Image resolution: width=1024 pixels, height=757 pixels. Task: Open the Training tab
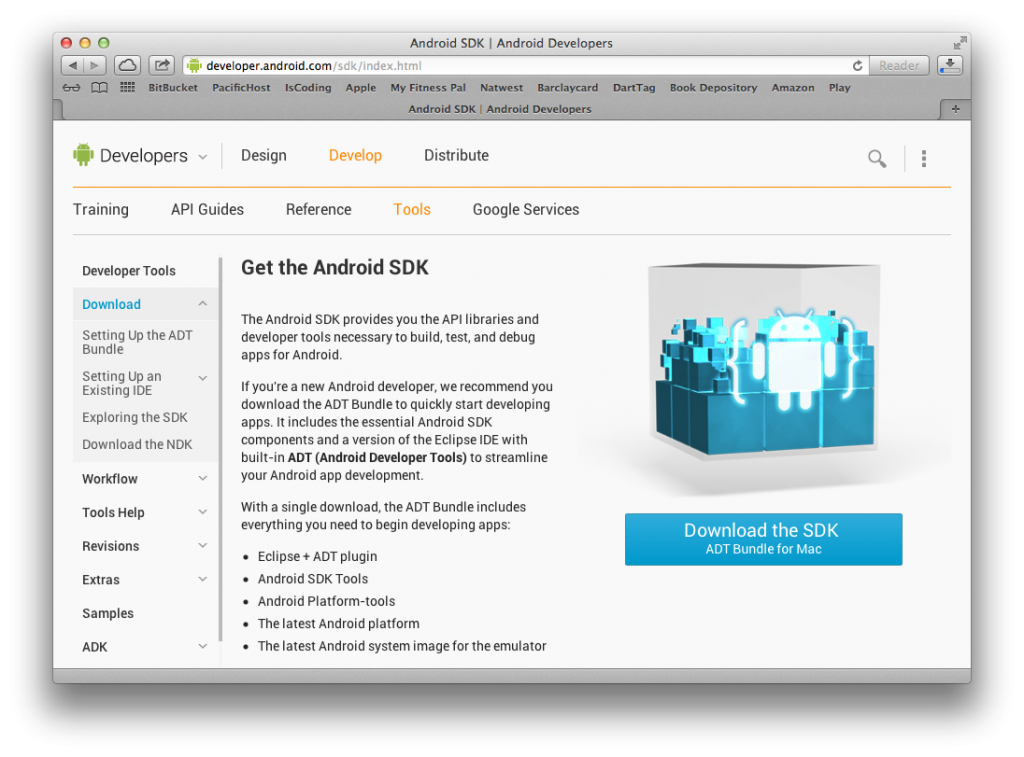click(x=101, y=210)
